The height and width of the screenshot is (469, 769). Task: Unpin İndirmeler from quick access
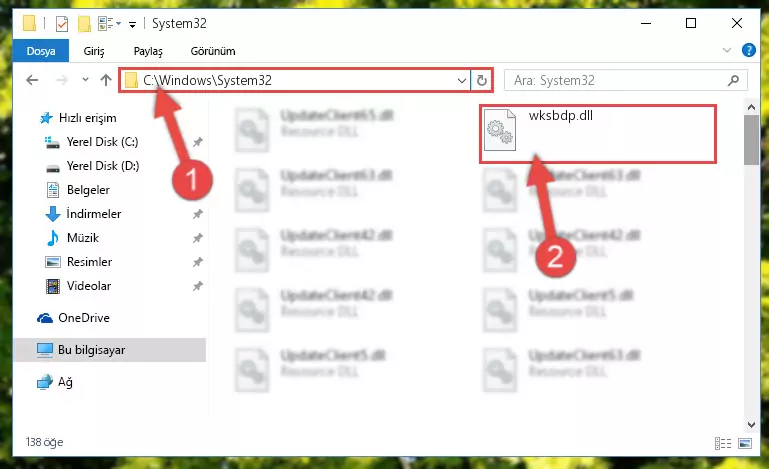[198, 214]
